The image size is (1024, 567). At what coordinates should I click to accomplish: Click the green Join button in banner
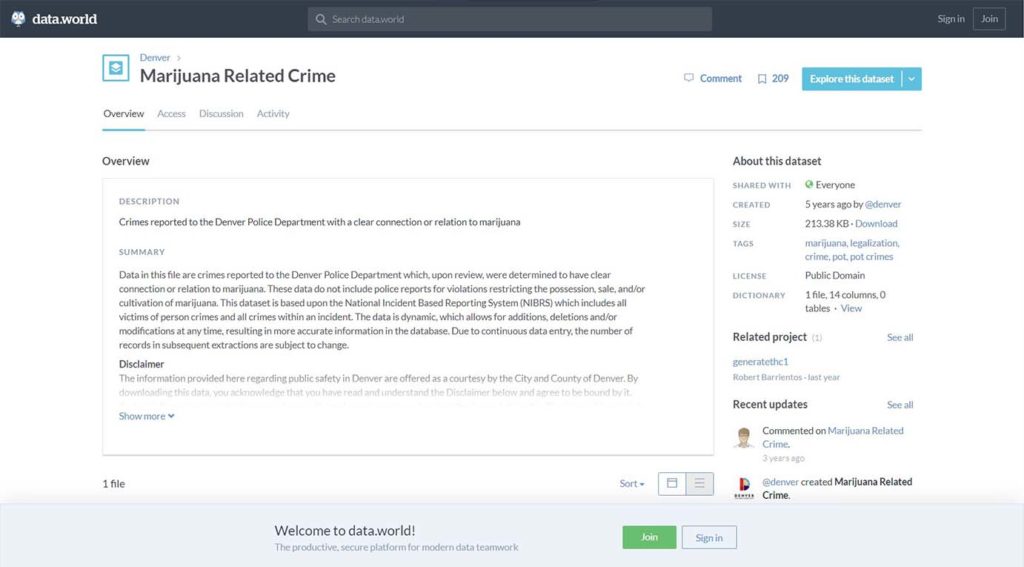649,537
